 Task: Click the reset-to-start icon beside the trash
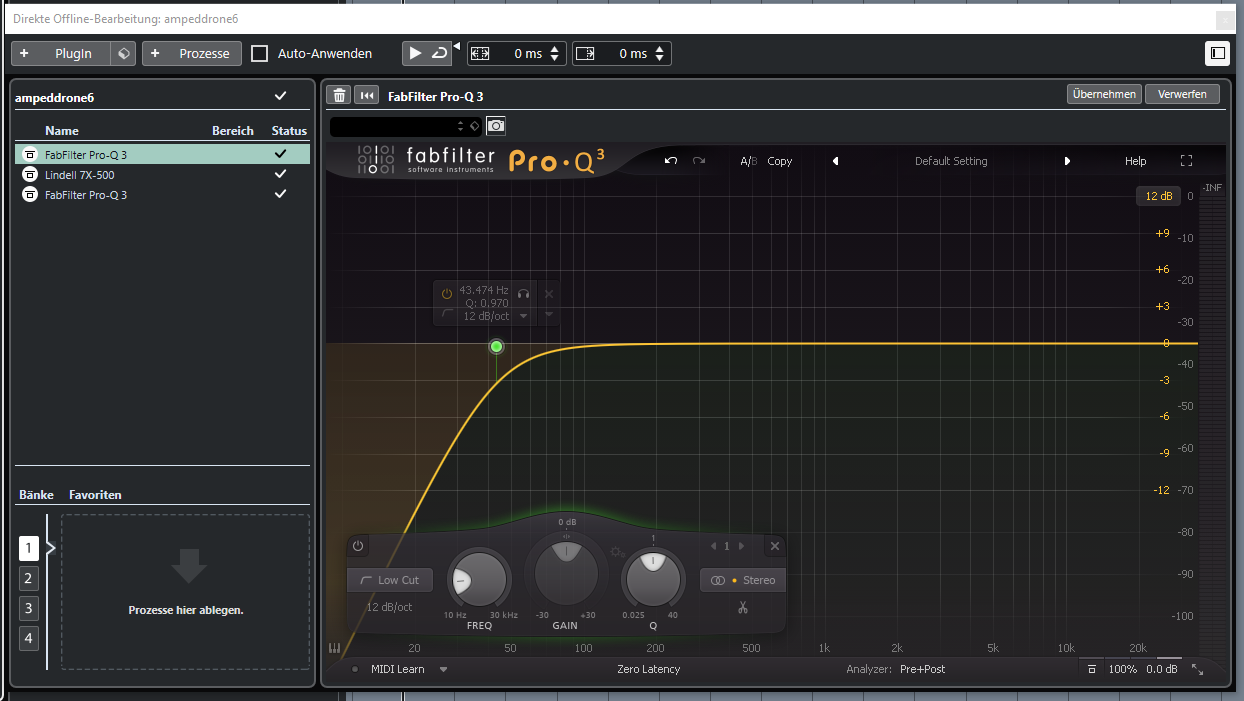[x=367, y=95]
